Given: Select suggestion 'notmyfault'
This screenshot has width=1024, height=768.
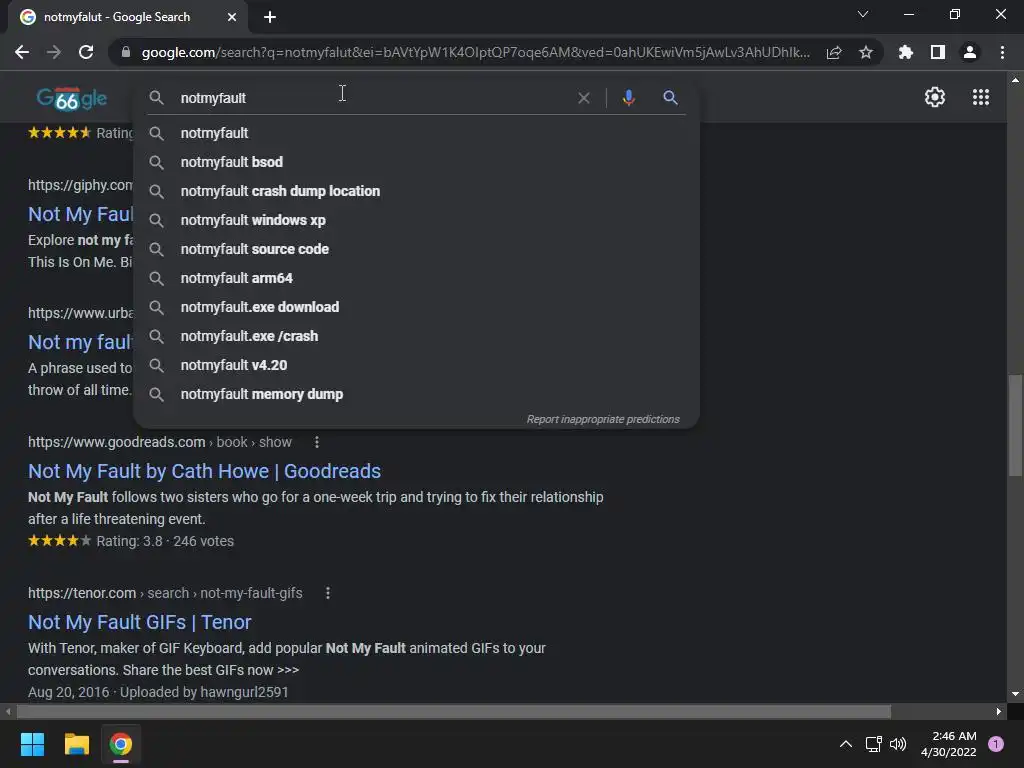Looking at the screenshot, I should click(417, 133).
